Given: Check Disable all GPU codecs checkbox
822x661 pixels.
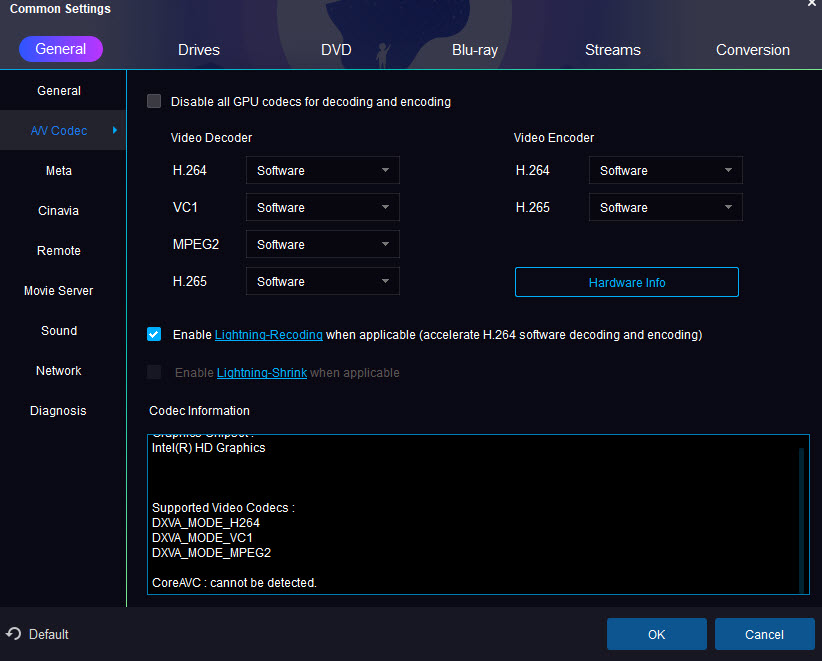Looking at the screenshot, I should [x=154, y=101].
